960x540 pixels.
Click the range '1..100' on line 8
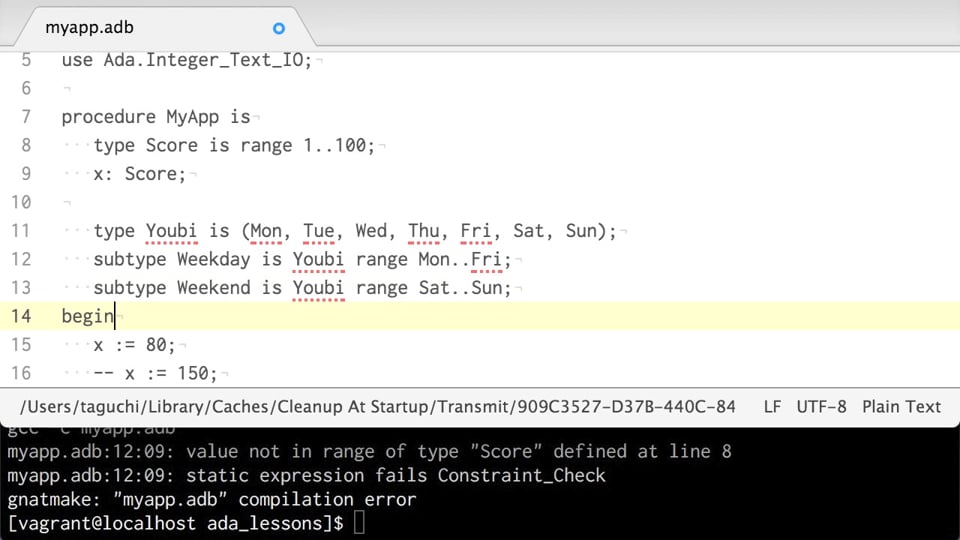(x=335, y=145)
